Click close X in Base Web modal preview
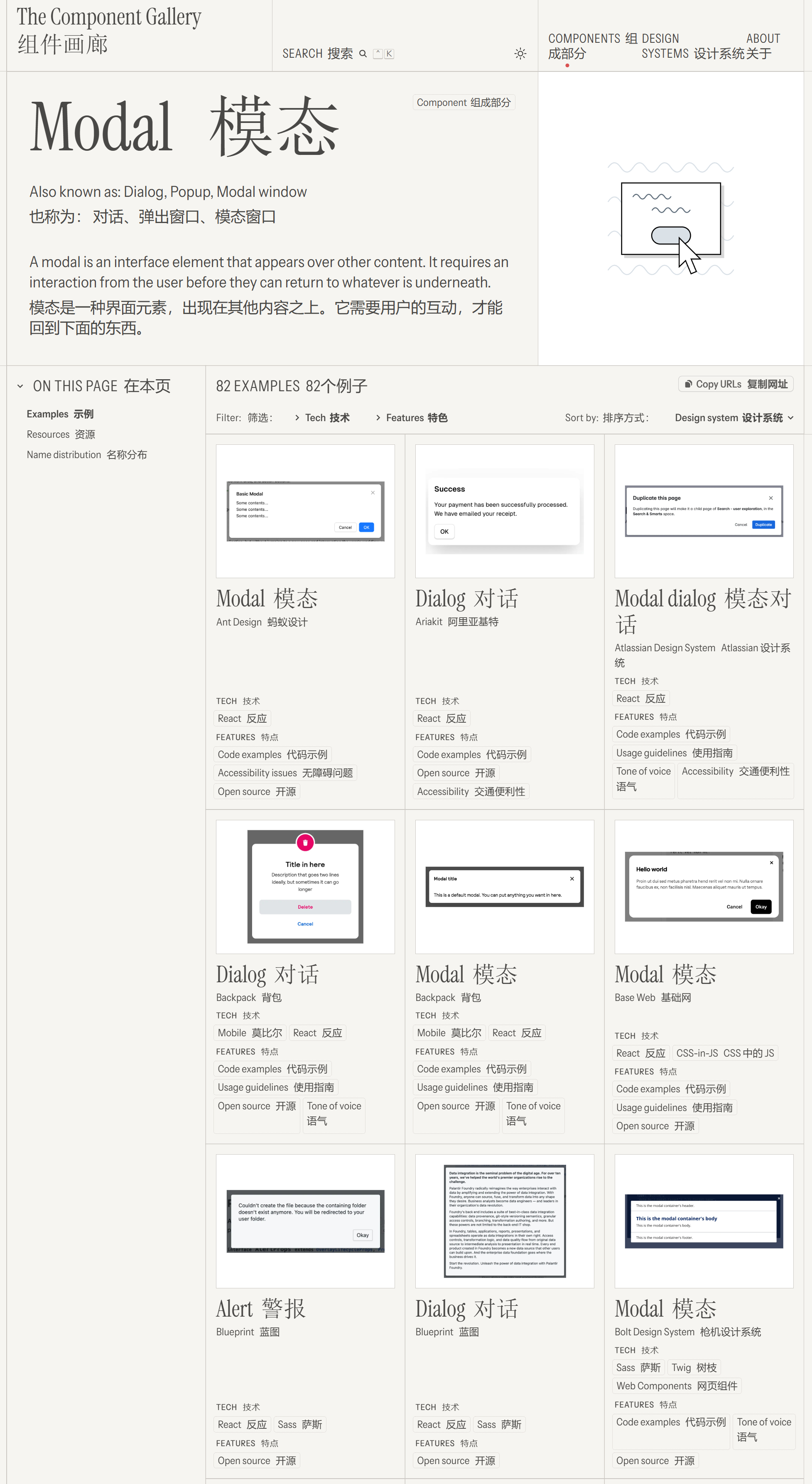This screenshot has height=1484, width=812. (771, 862)
